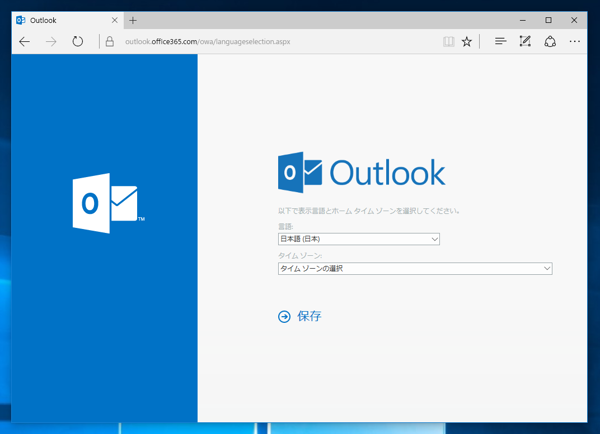Open the Share icon in Edge toolbar
Viewport: 600px width, 434px height.
(x=550, y=41)
